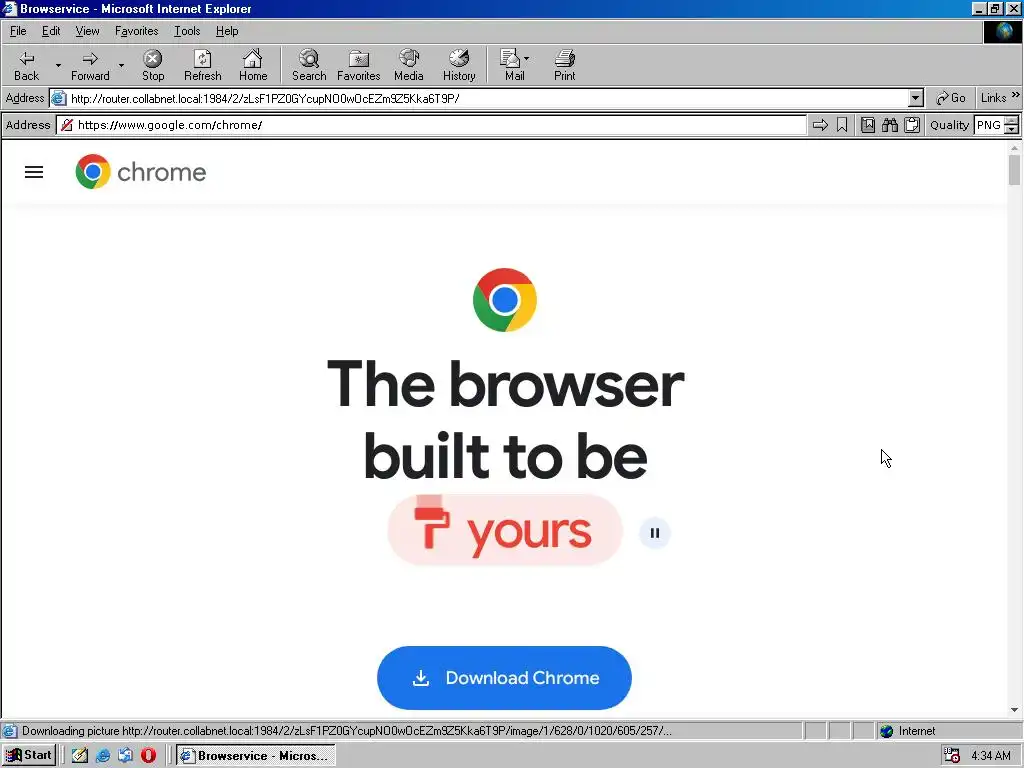Image resolution: width=1024 pixels, height=768 pixels.
Task: Click the Browservice address field showing google.com/chrome
Action: [x=431, y=125]
